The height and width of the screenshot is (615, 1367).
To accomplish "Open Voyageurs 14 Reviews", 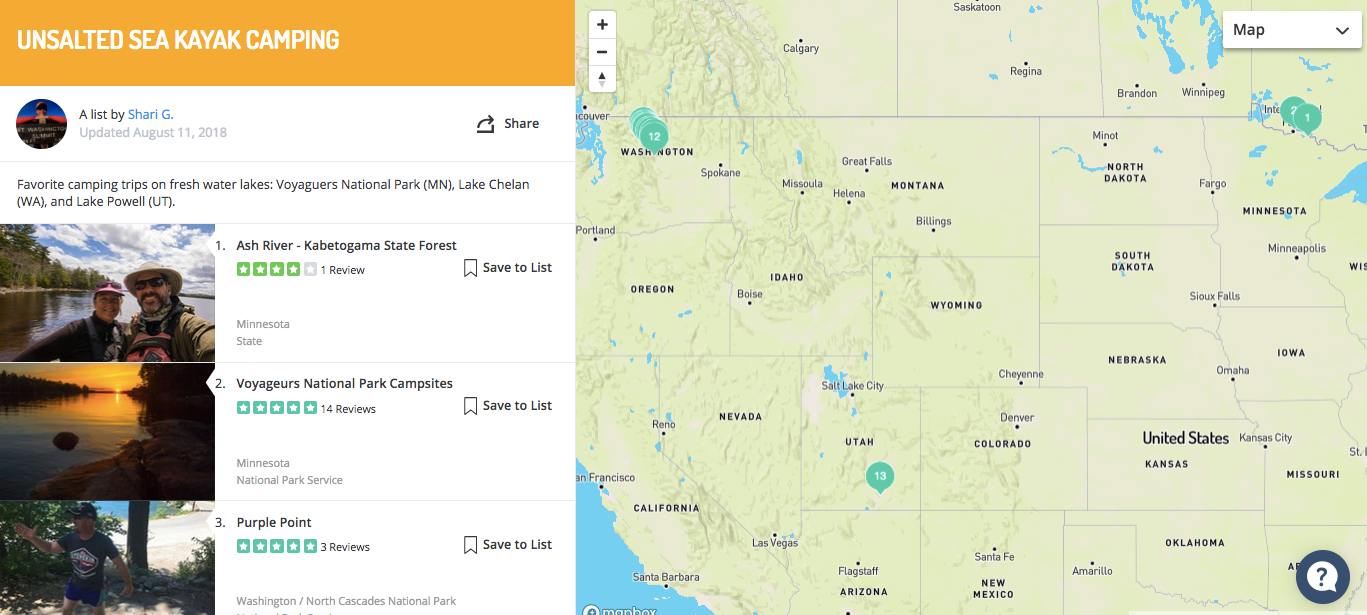I will click(x=348, y=409).
